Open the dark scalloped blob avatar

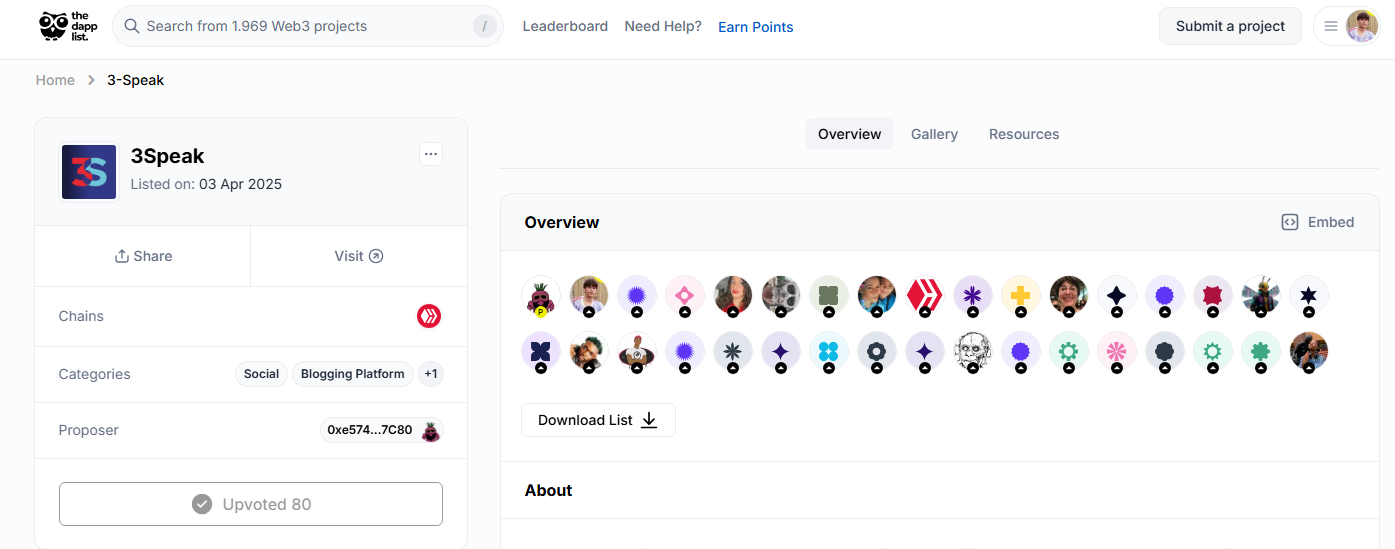point(1165,352)
